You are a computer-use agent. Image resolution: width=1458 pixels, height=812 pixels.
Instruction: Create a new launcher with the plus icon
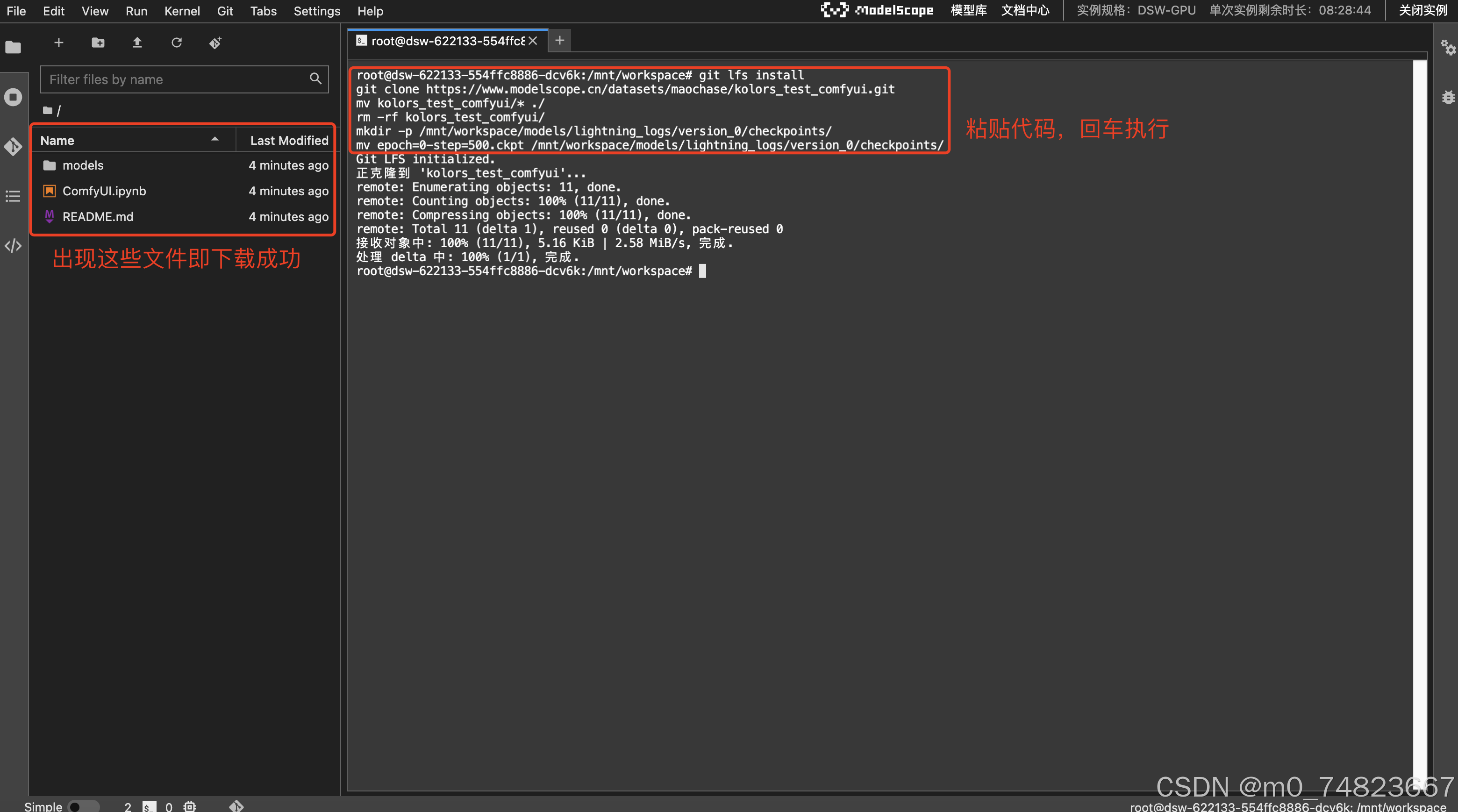59,43
